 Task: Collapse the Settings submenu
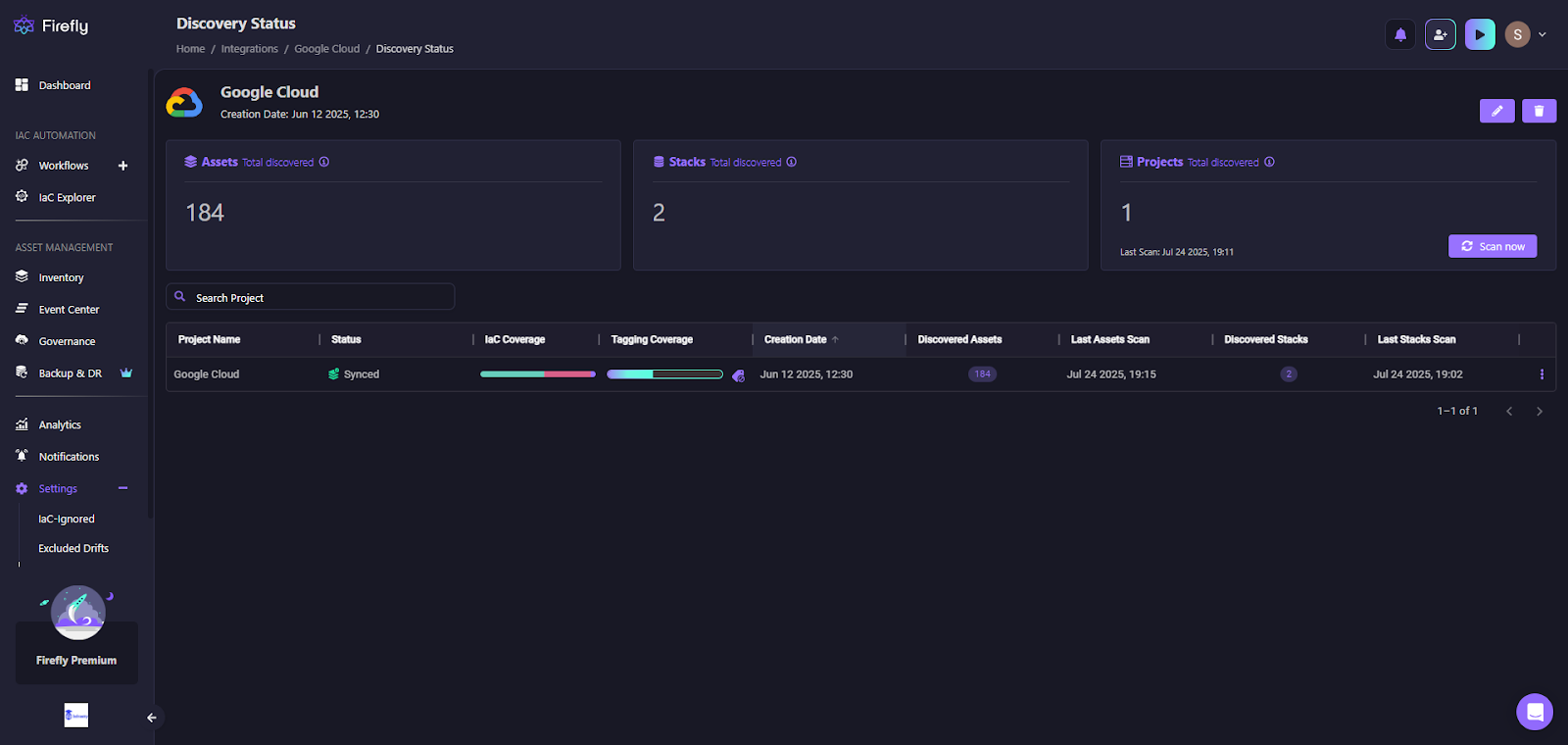[122, 488]
